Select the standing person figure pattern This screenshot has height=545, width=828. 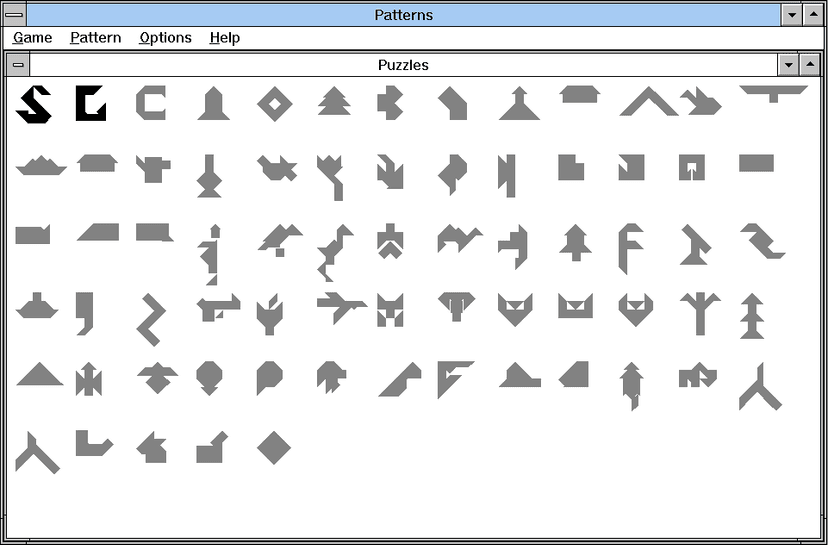(210, 255)
